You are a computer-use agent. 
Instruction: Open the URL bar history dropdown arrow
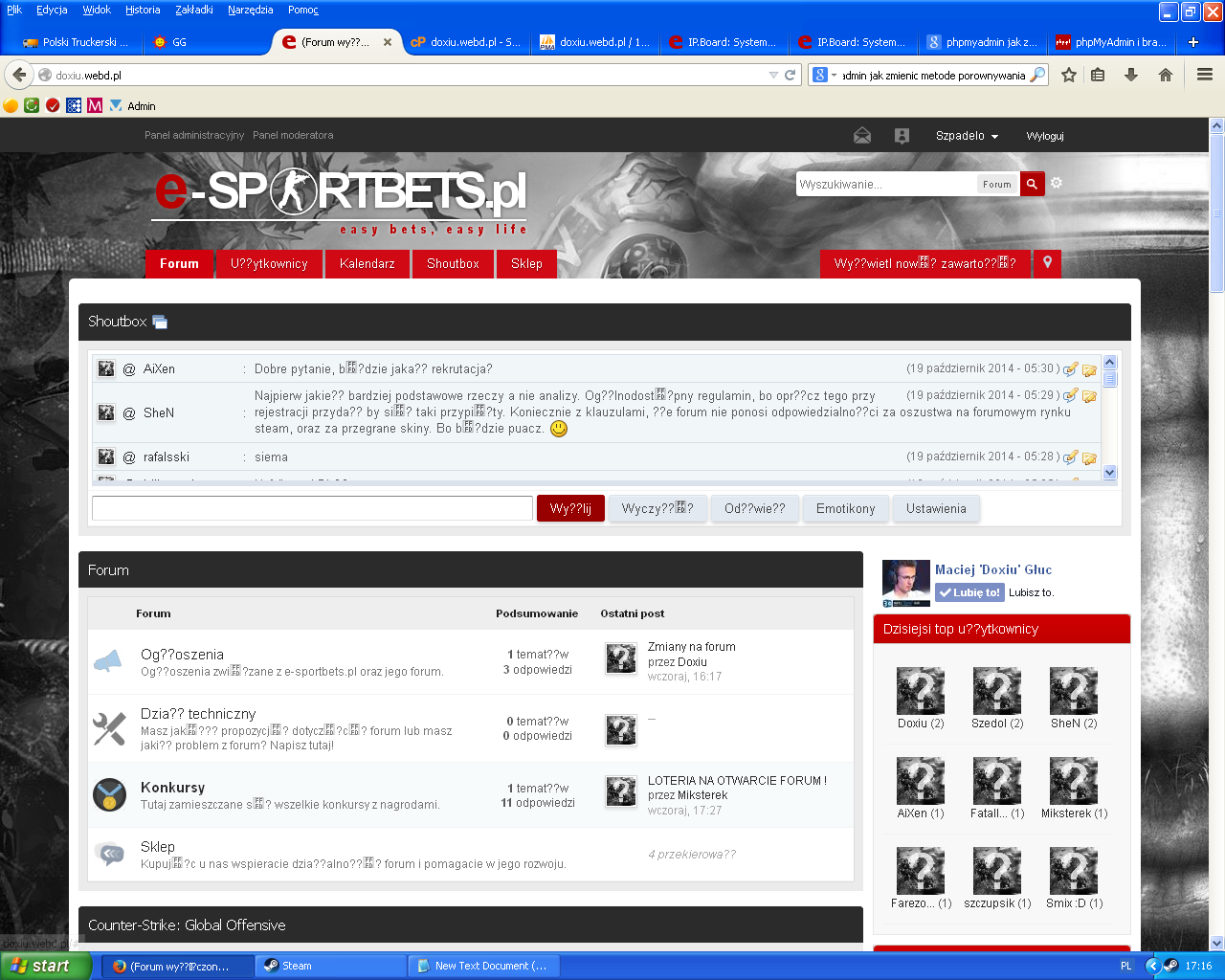(x=773, y=75)
